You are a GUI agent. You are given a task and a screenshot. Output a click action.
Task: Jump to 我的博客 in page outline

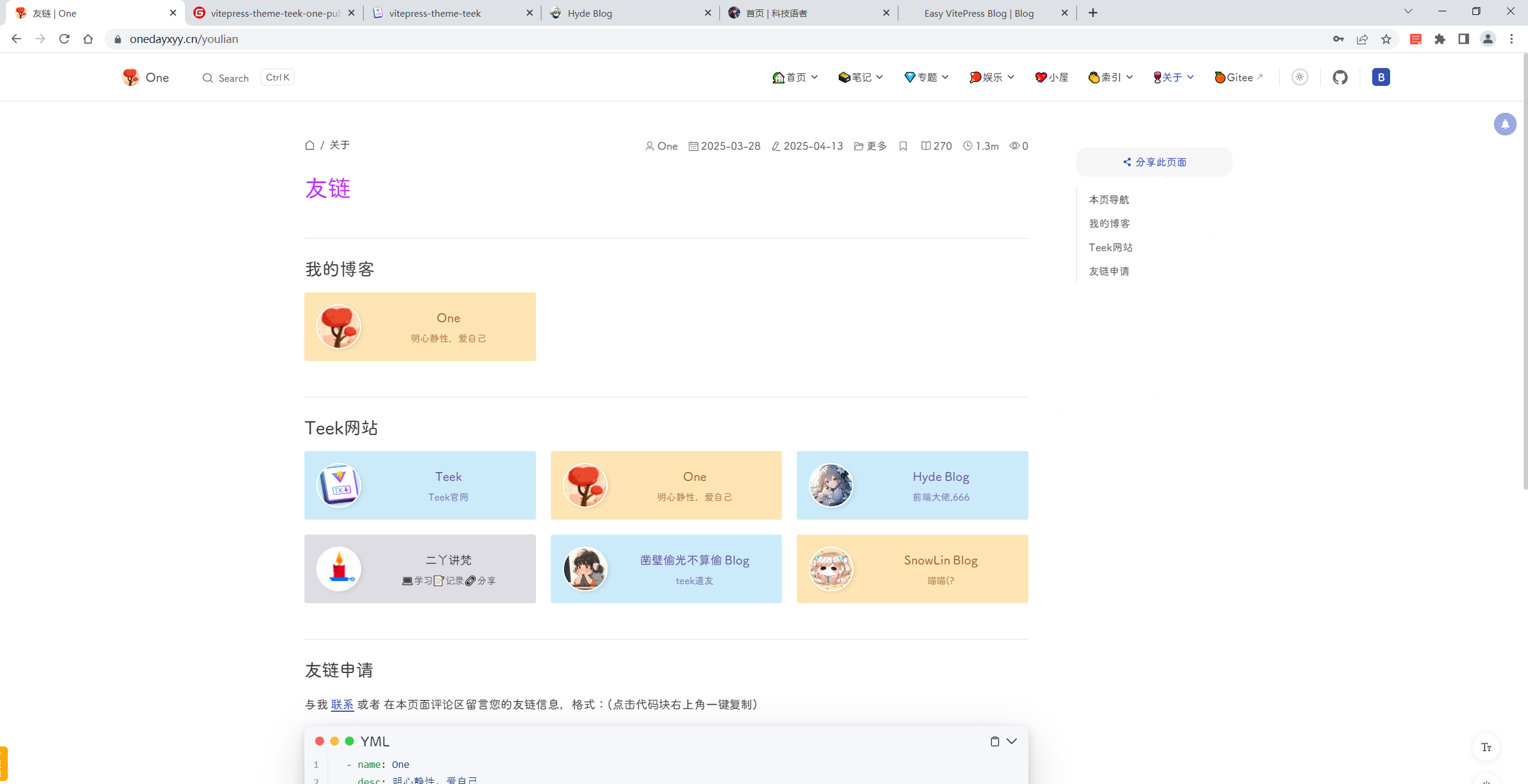[x=1109, y=224]
